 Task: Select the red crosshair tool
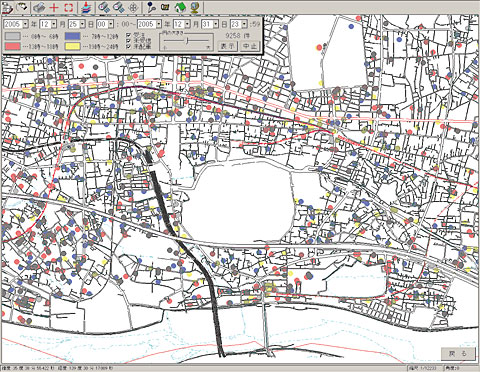54,7
